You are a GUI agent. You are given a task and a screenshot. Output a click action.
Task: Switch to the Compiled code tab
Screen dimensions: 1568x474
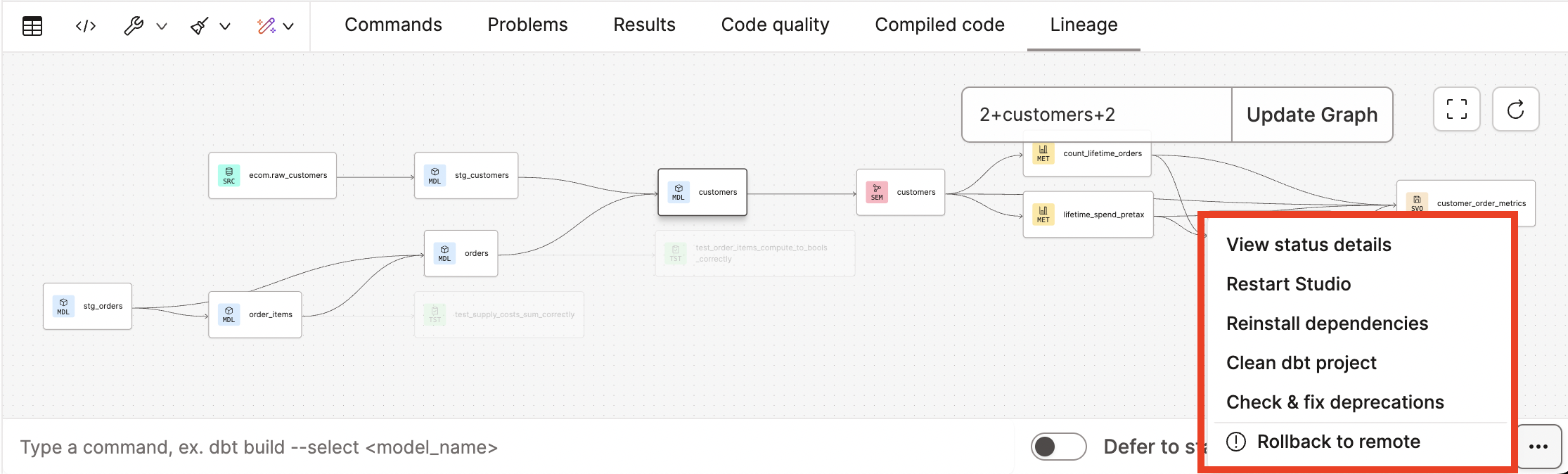point(939,25)
